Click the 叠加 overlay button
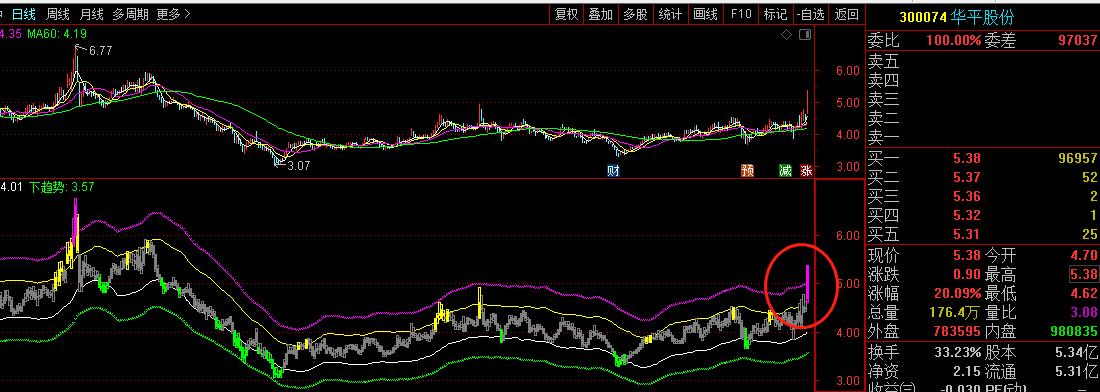The width and height of the screenshot is (1100, 392). pos(601,14)
